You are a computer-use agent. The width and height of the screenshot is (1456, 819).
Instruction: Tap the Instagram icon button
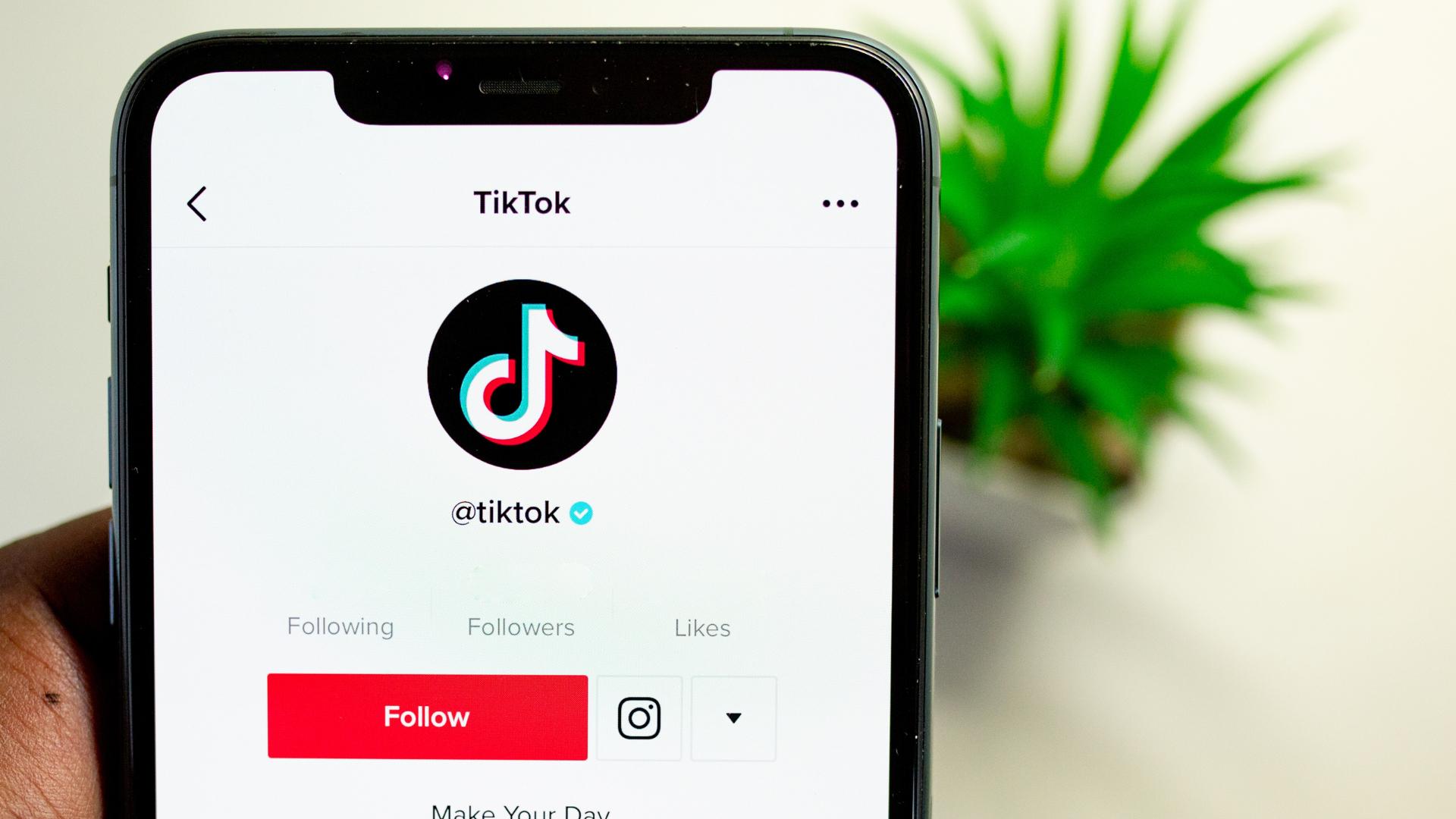[x=639, y=716]
